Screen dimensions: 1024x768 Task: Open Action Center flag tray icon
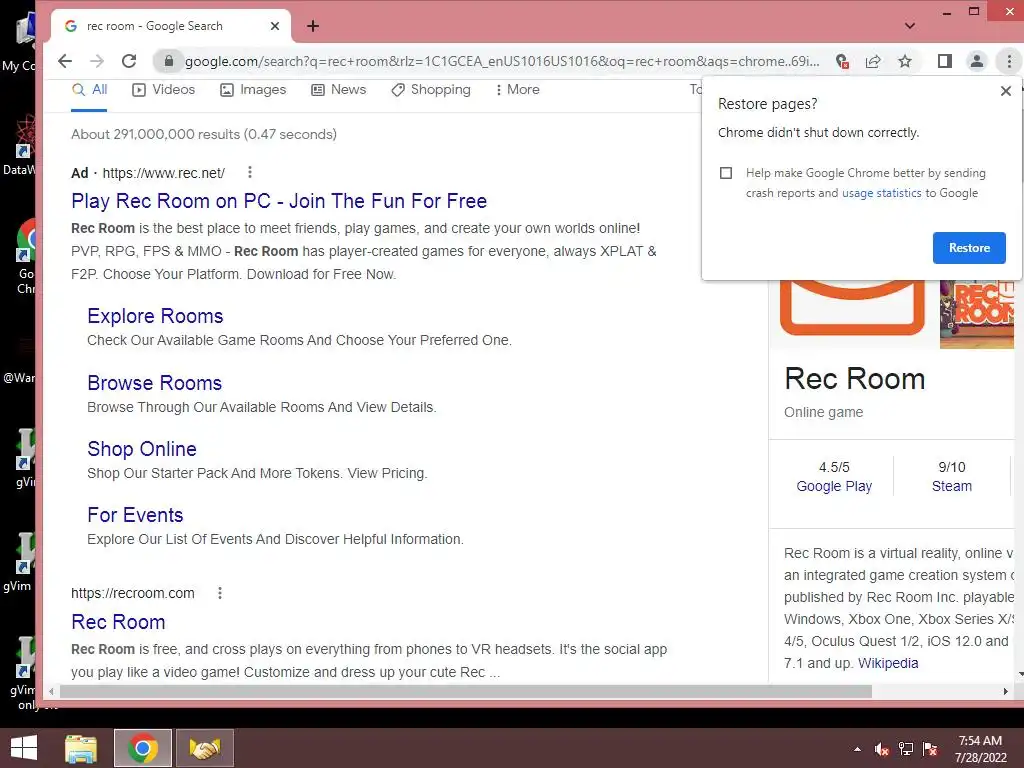[930, 749]
